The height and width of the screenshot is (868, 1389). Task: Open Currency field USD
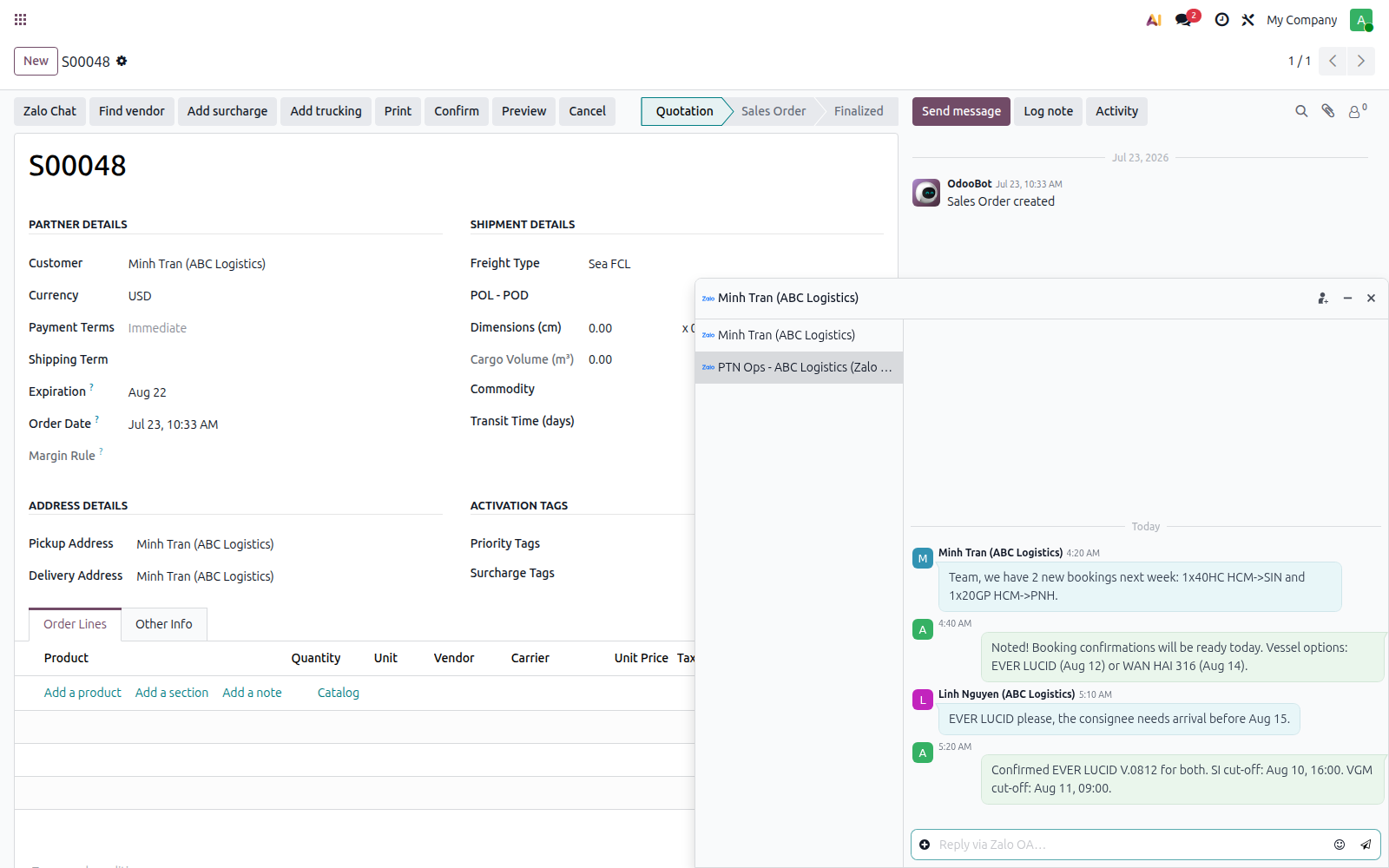[285, 296]
